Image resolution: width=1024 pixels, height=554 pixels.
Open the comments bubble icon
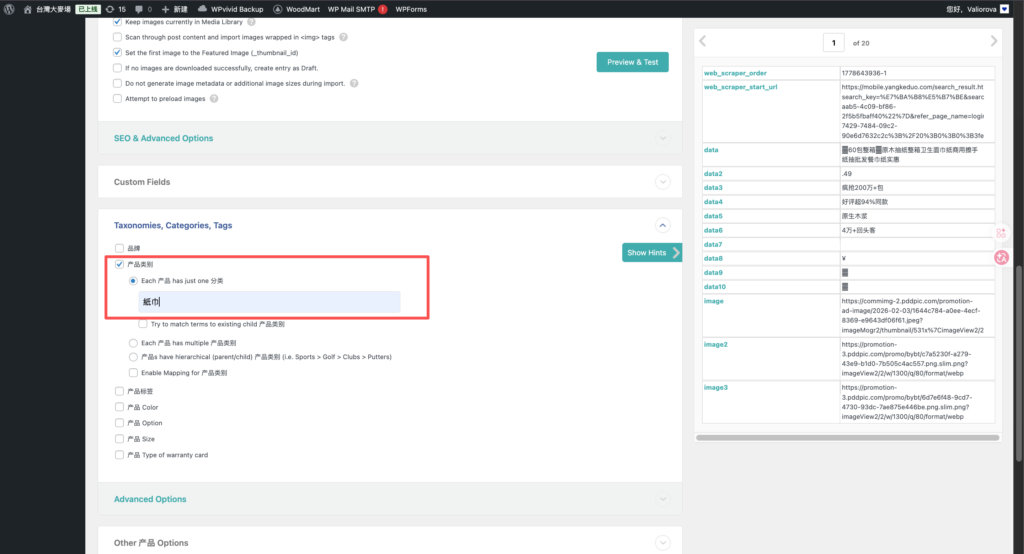138,9
